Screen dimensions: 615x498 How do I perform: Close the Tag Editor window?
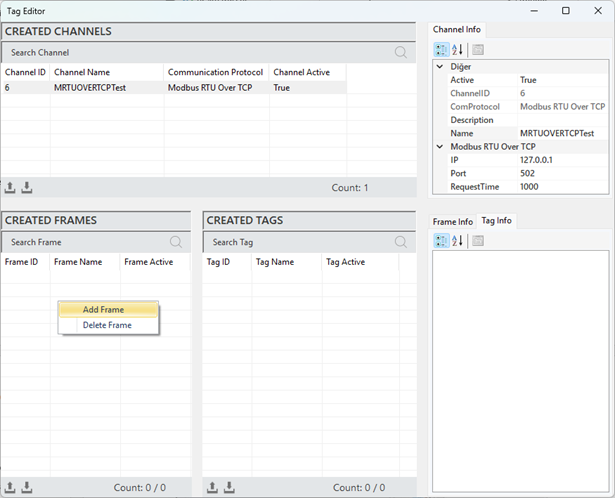click(x=598, y=11)
